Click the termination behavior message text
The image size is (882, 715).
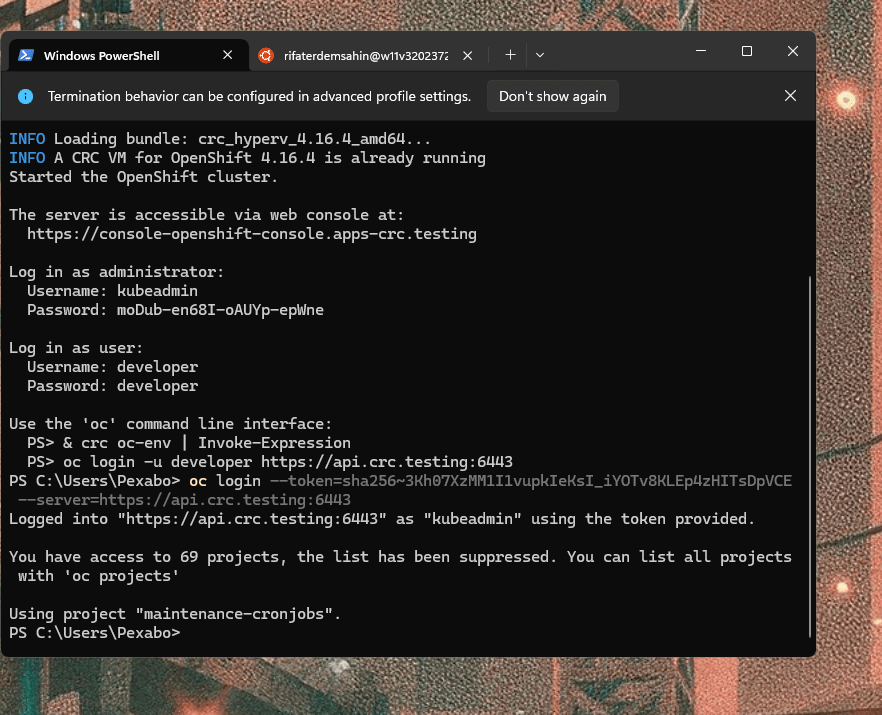259,96
